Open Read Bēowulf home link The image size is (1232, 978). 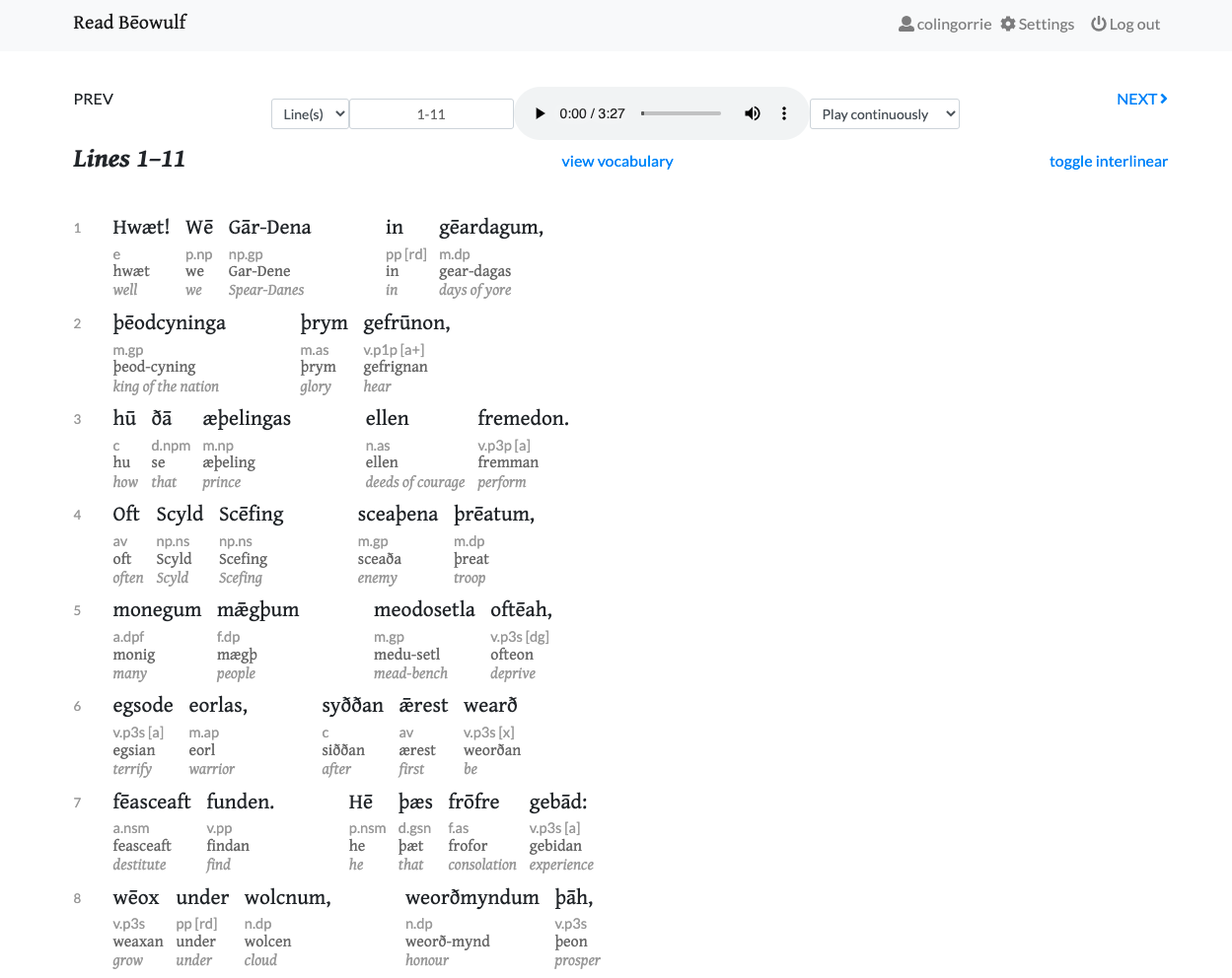coord(129,22)
